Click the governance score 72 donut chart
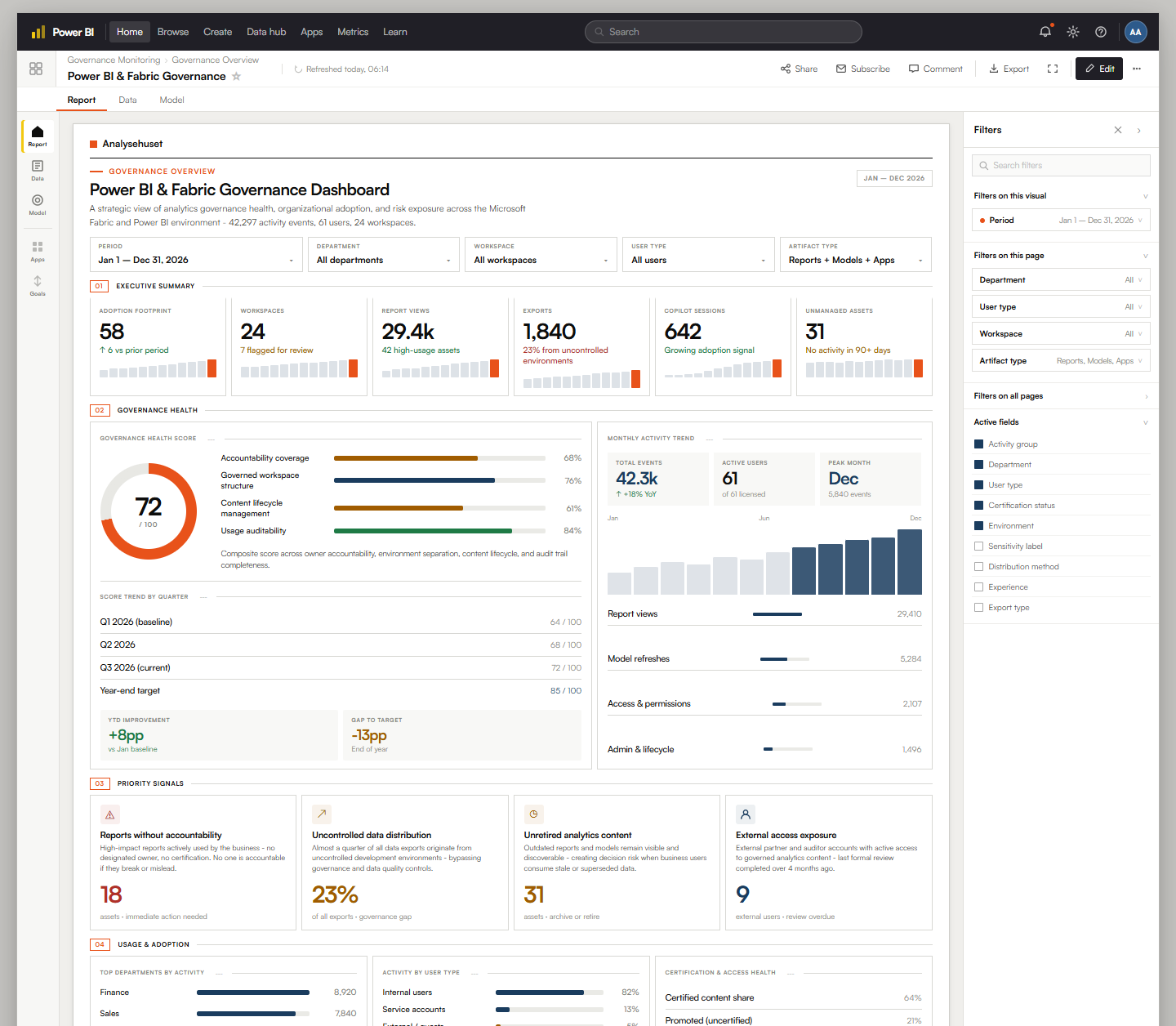This screenshot has height=1026, width=1176. 149,511
